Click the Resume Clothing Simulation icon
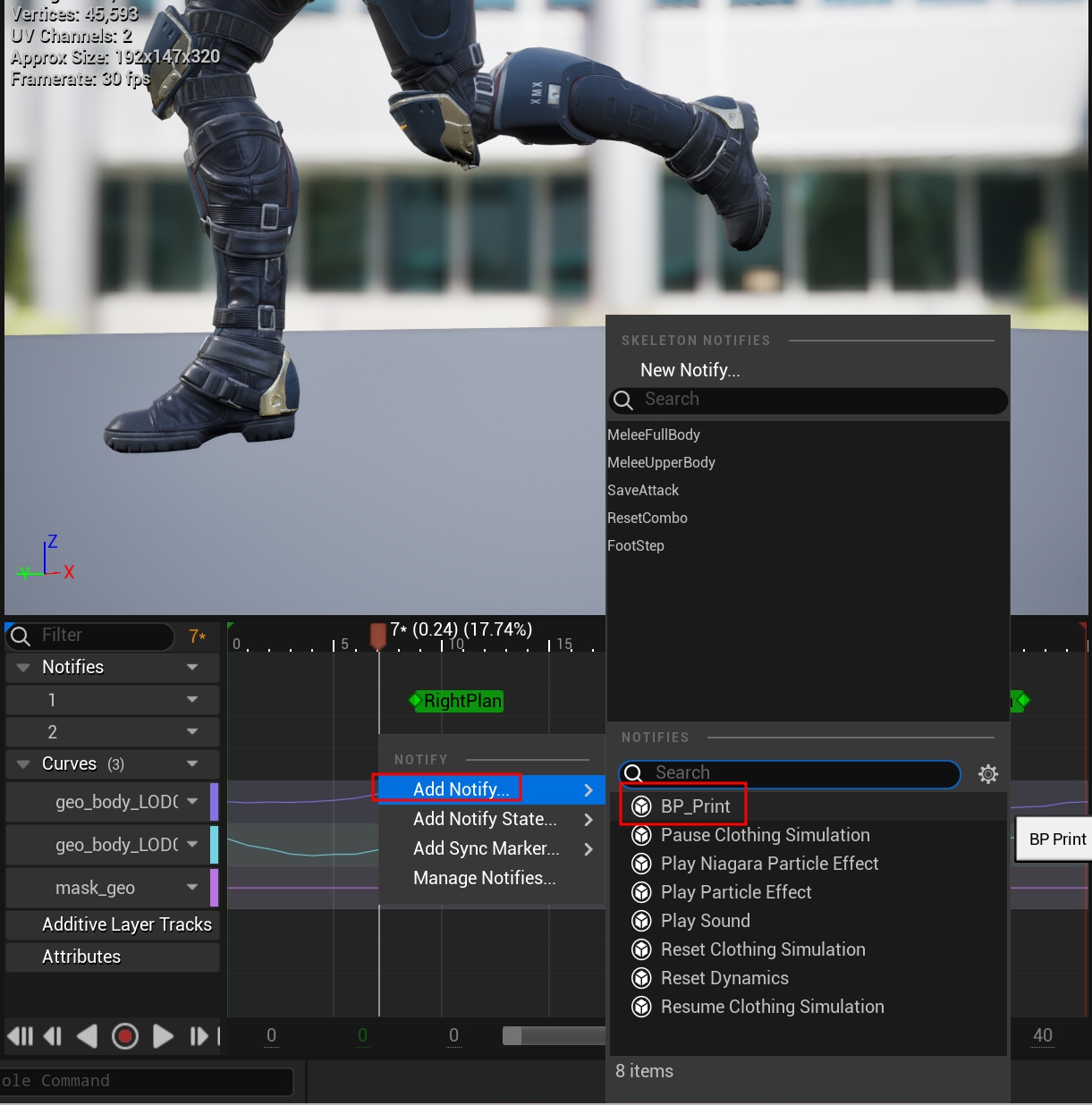This screenshot has width=1092, height=1105. pyautogui.click(x=641, y=1007)
